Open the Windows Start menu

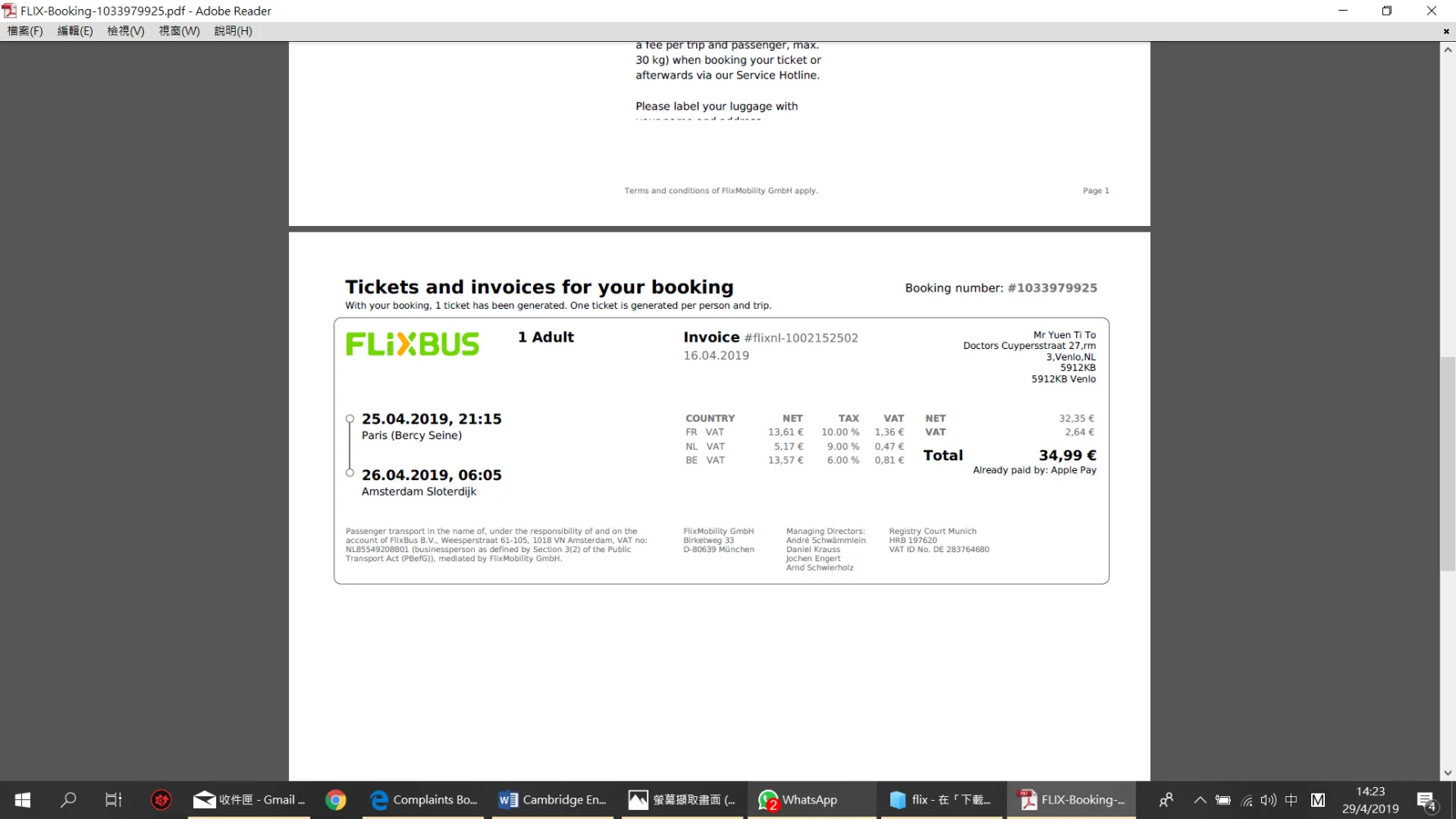tap(23, 800)
